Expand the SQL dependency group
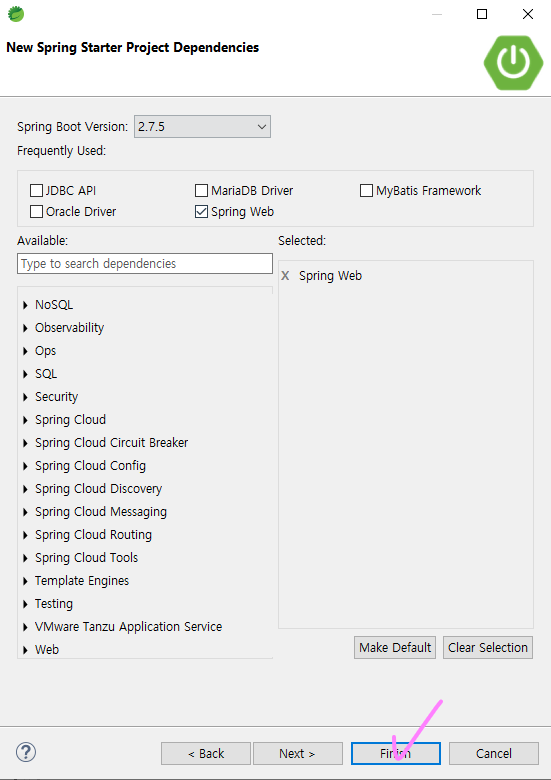Viewport: 551px width, 780px height. point(25,374)
